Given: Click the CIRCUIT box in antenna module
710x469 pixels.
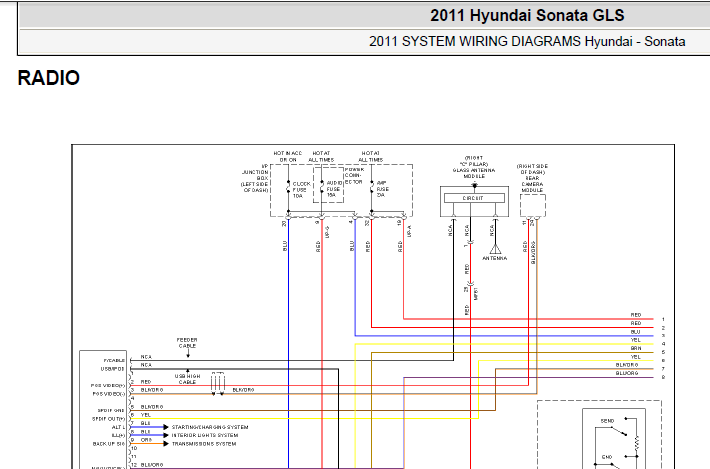Looking at the screenshot, I should coord(474,198).
